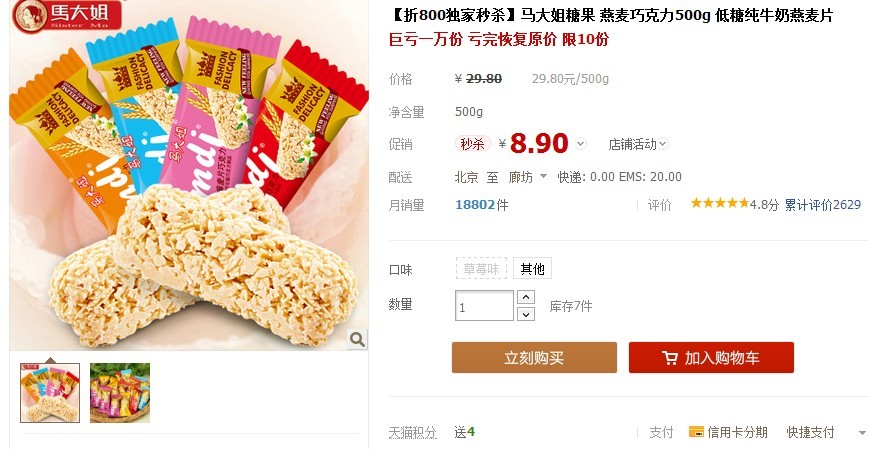Open the 累计评价2629 reviews link
This screenshot has height=449, width=869.
(x=823, y=205)
